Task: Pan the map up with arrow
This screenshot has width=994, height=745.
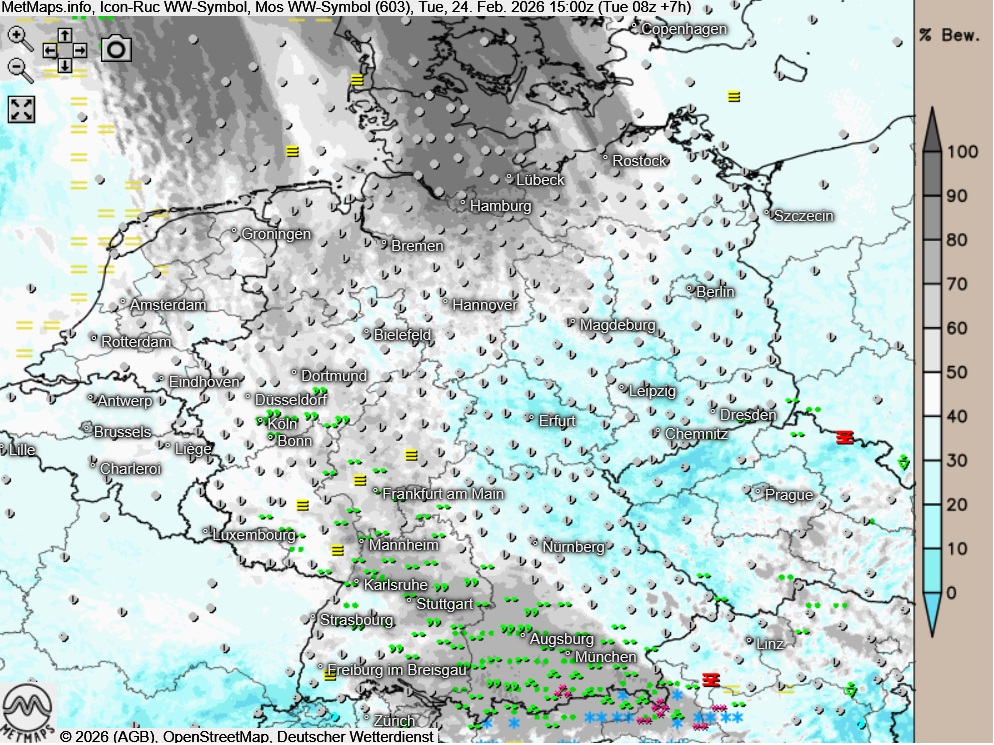Action: 65,34
